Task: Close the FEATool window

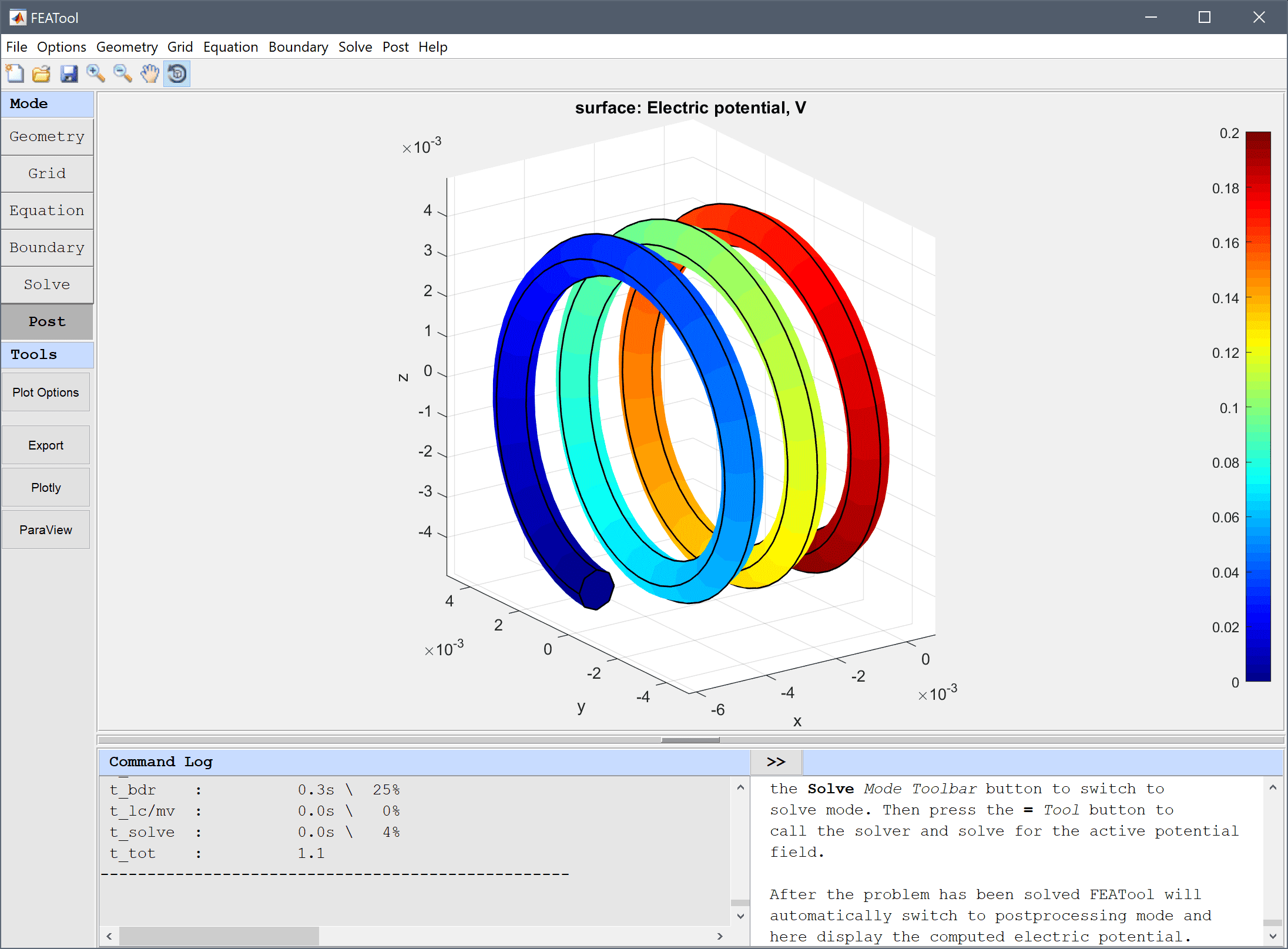Action: pos(1259,18)
